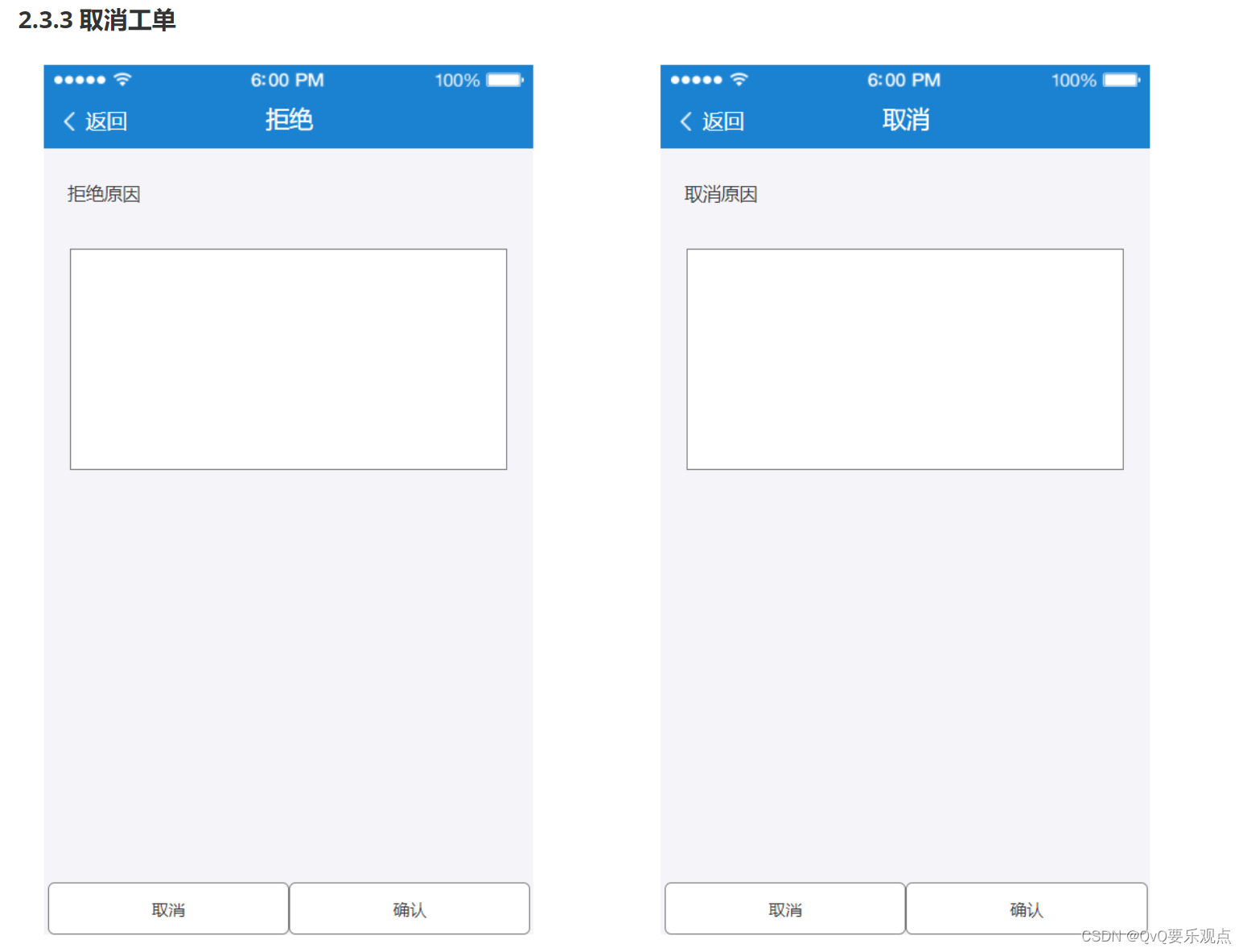Click the 拒绝 title in the header
Viewport: 1243px width, 952px height.
289,120
